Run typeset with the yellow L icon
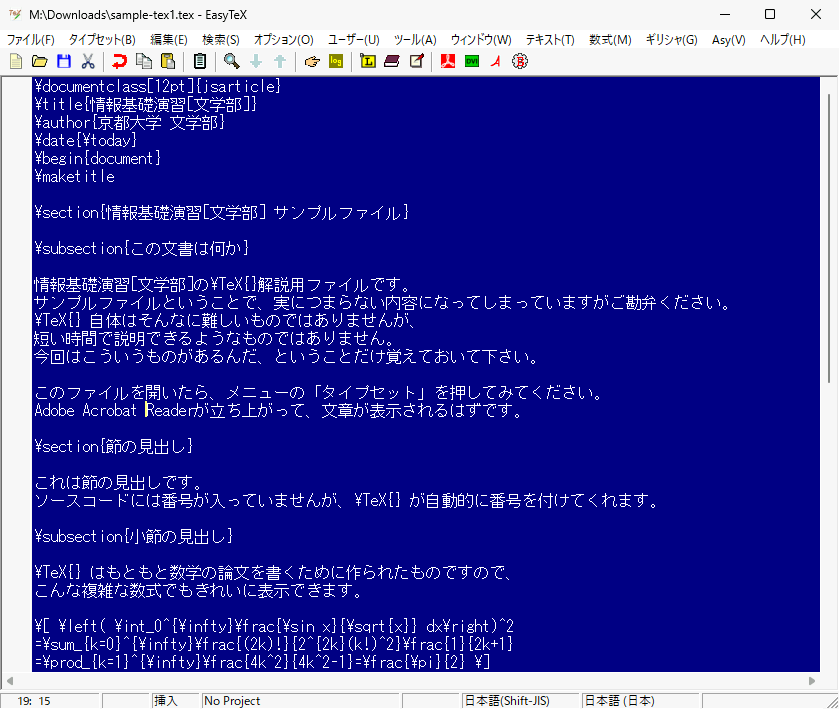The image size is (839, 709). pos(368,62)
